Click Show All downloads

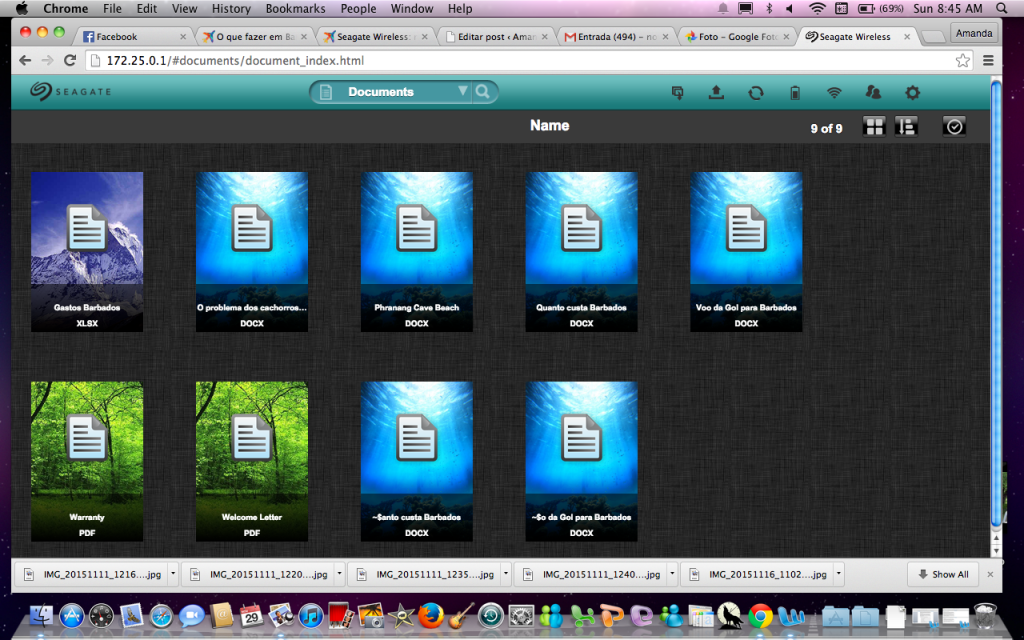point(942,574)
